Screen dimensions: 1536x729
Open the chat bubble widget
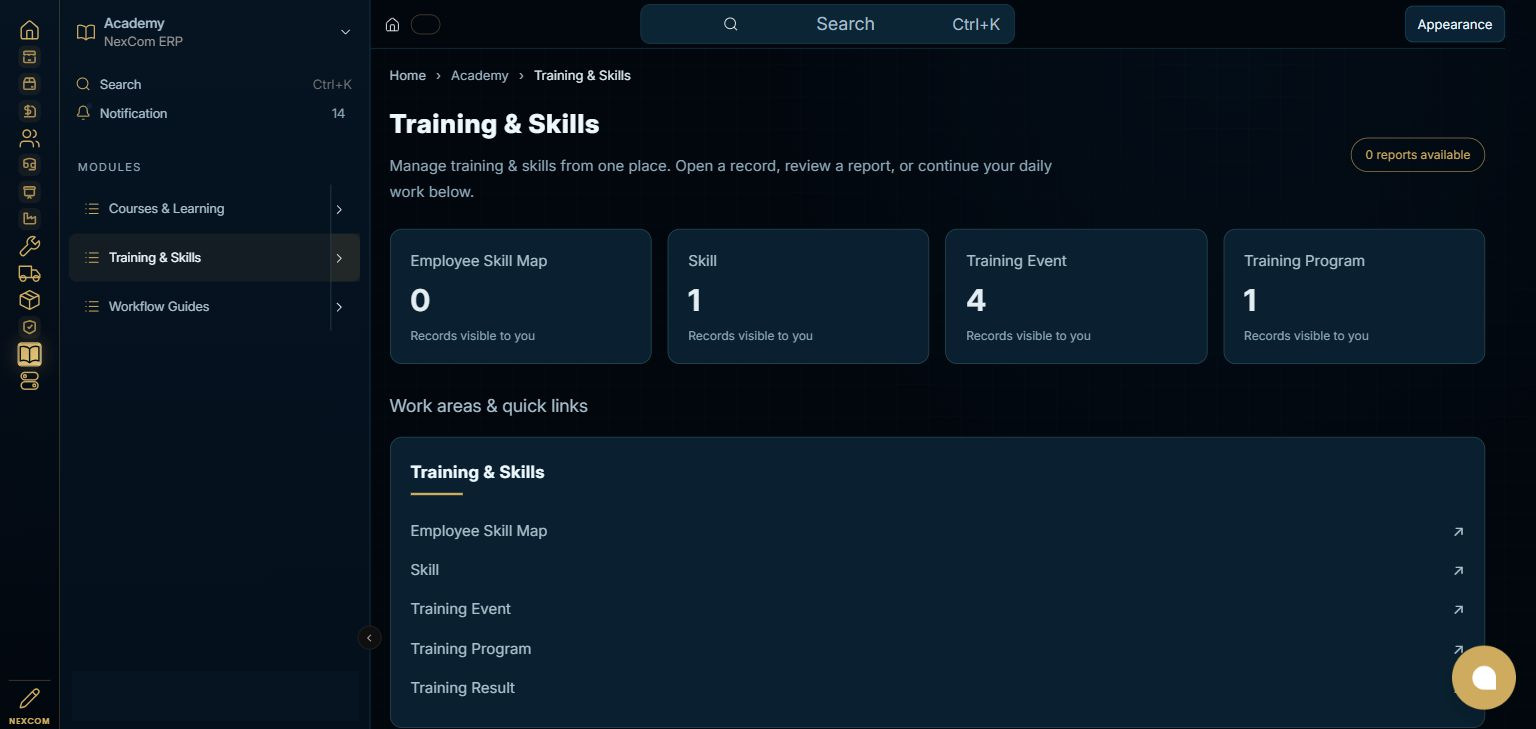click(x=1484, y=677)
